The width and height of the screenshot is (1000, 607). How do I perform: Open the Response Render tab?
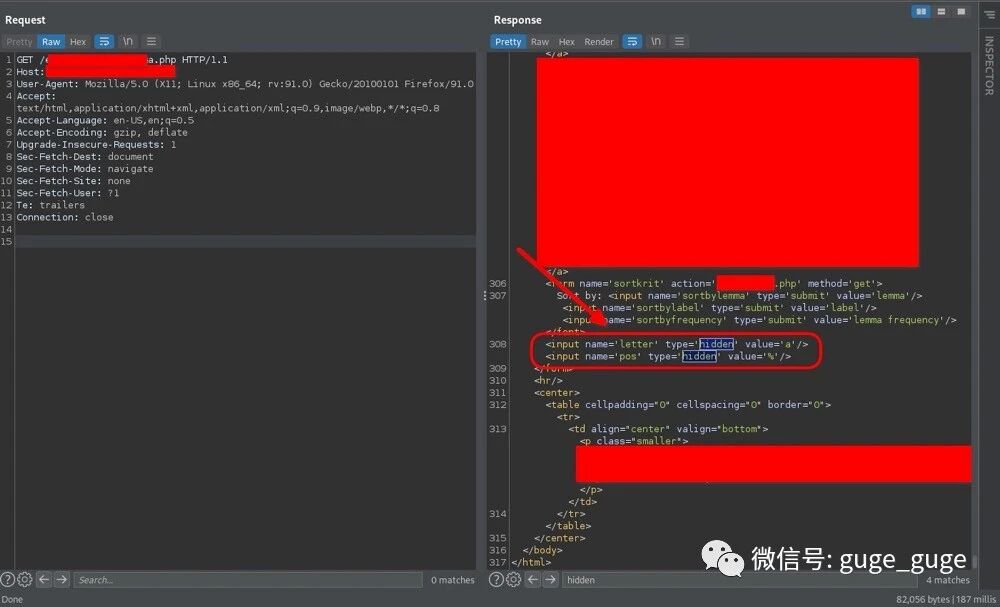pos(599,41)
